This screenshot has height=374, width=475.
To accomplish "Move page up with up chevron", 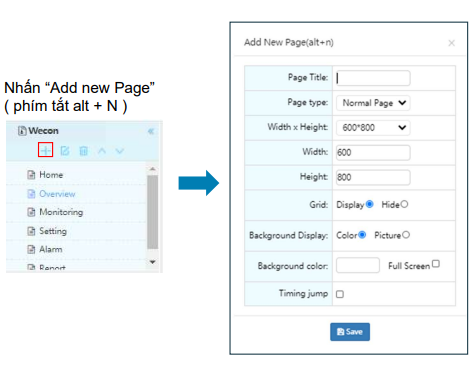I will click(102, 151).
